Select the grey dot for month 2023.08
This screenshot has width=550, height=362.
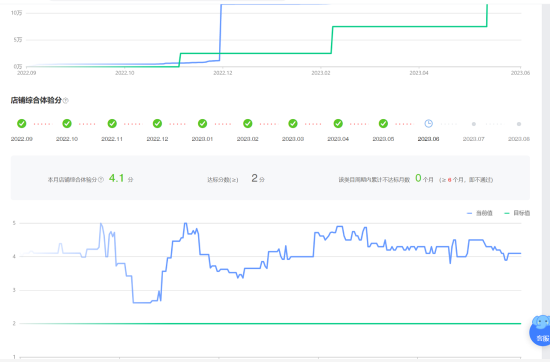pyautogui.click(x=519, y=124)
